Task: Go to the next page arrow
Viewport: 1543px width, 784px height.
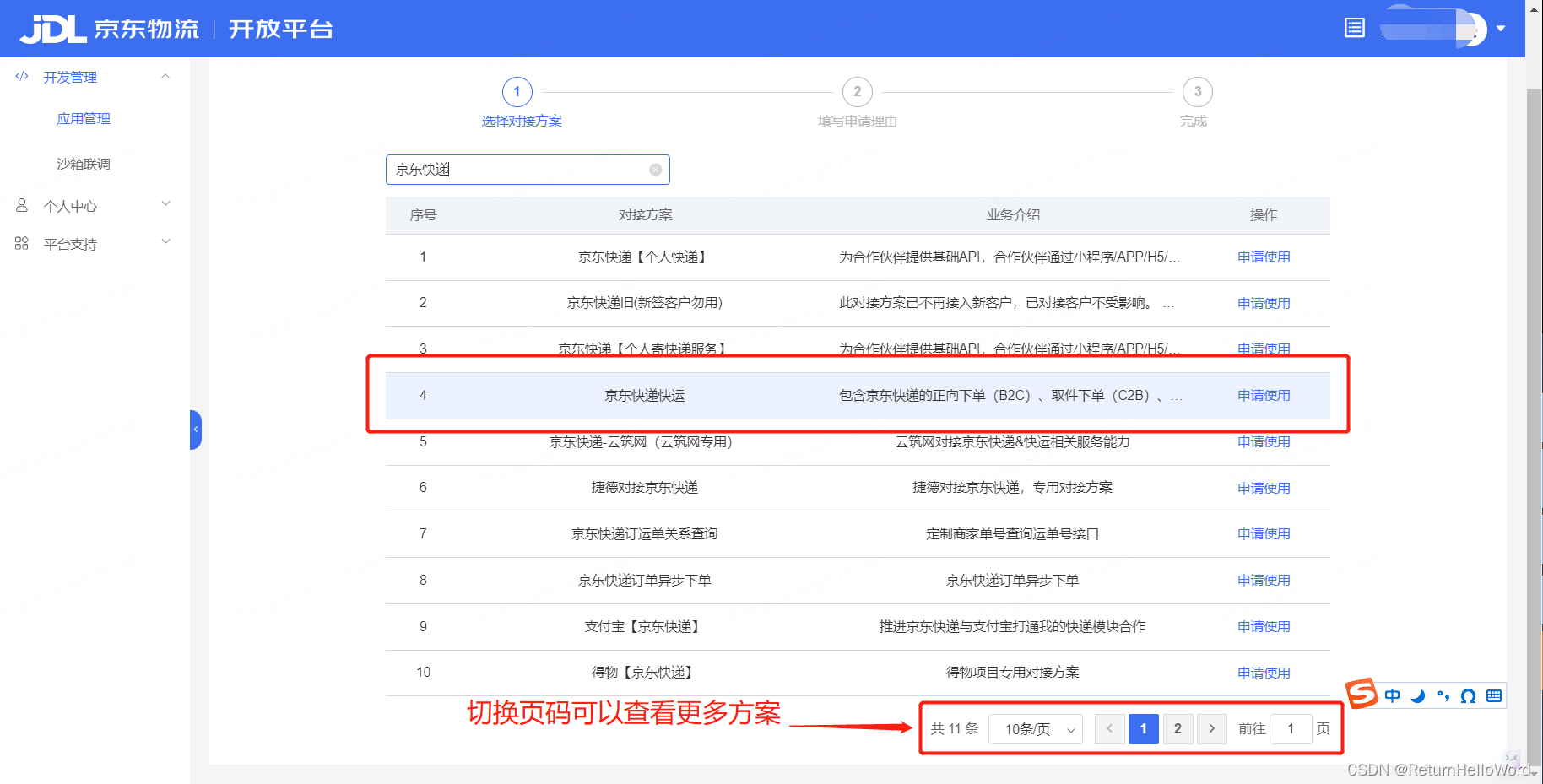Action: coord(1212,728)
